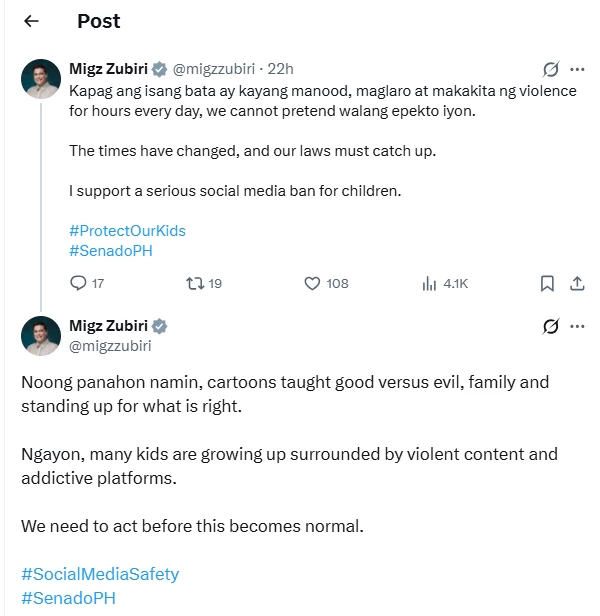Screen dimensions: 600x616
Task: Go back using the arrow icon
Action: (x=31, y=21)
